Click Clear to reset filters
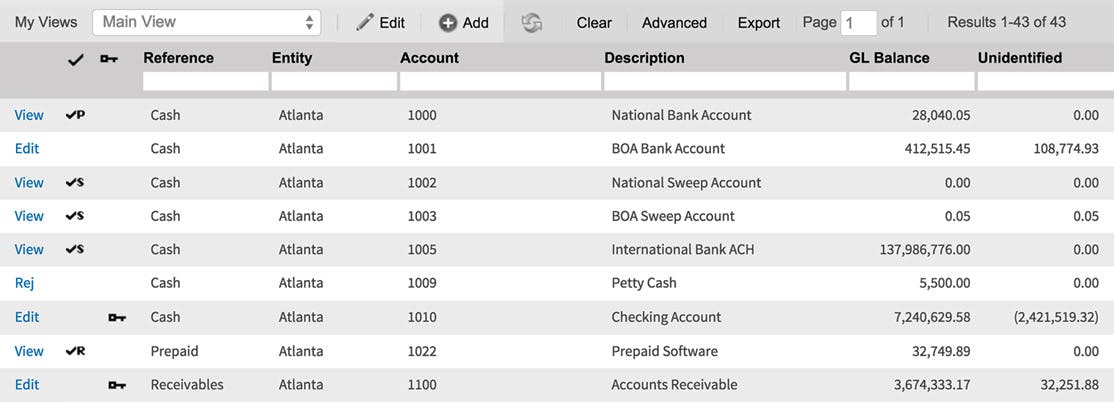1114x402 pixels. click(594, 23)
